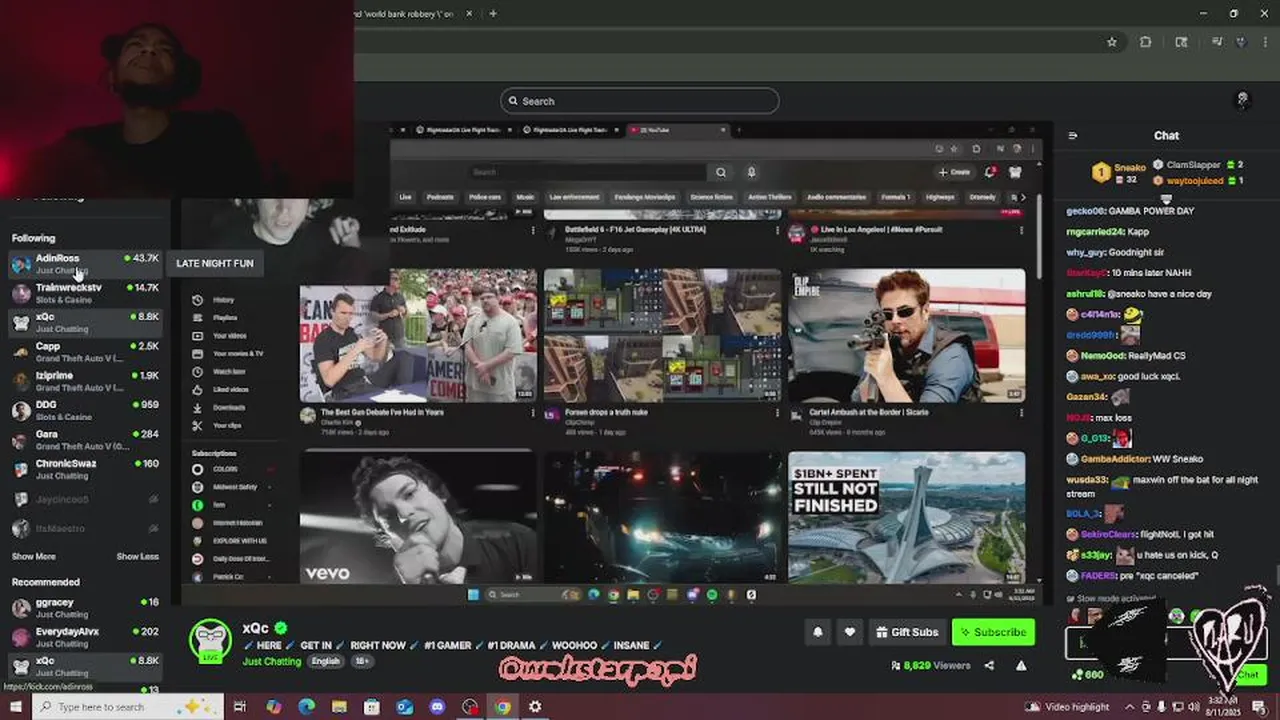The height and width of the screenshot is (720, 1280).
Task: Click the 18+ tag under the title
Action: click(x=362, y=661)
